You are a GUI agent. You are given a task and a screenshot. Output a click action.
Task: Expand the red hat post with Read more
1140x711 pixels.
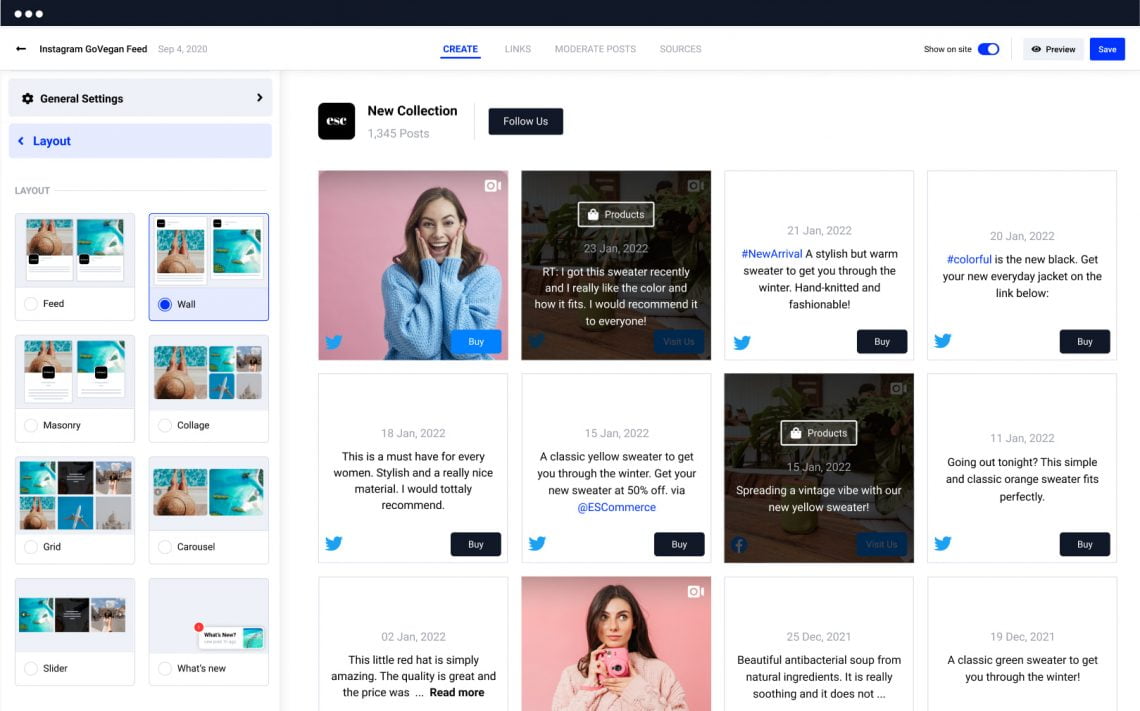[x=457, y=692]
